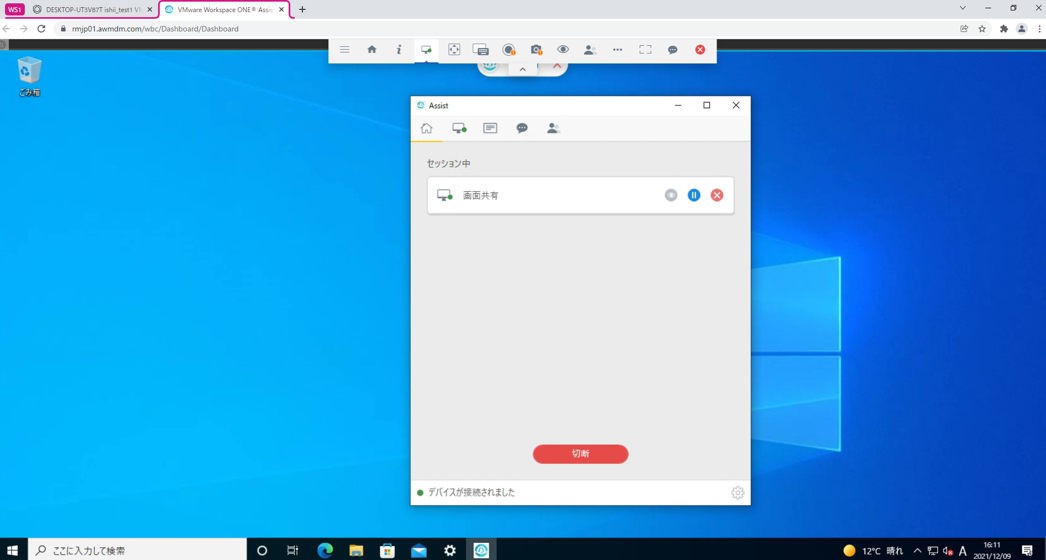Enter full screen mode from the toolbar
The width and height of the screenshot is (1046, 560).
(x=645, y=49)
